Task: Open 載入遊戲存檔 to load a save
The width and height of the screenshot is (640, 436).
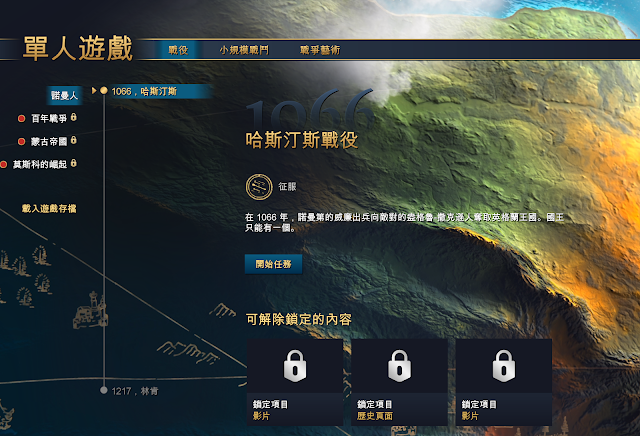Action: coord(49,209)
